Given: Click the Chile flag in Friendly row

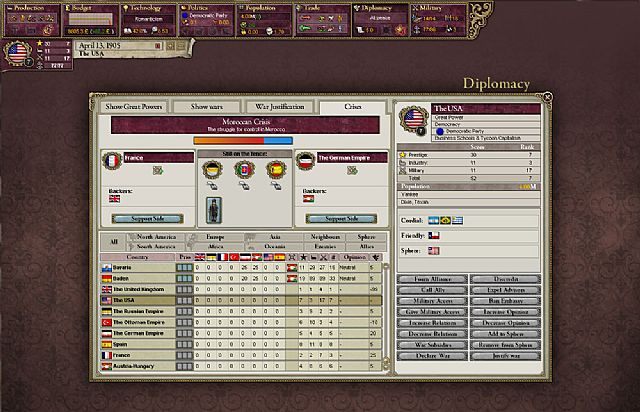Looking at the screenshot, I should tap(433, 236).
